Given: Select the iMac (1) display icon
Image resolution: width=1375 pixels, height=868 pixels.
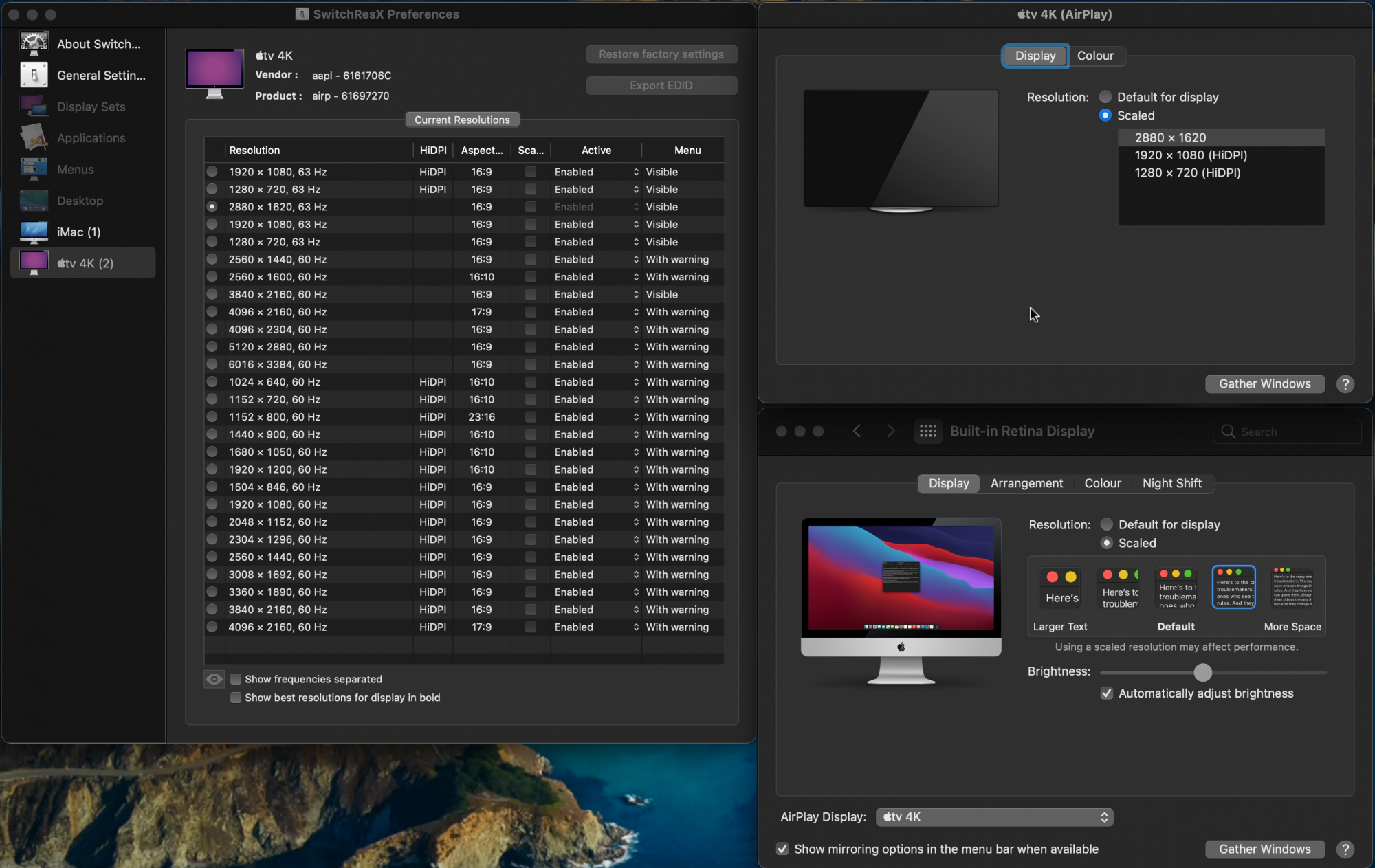Looking at the screenshot, I should tap(34, 232).
